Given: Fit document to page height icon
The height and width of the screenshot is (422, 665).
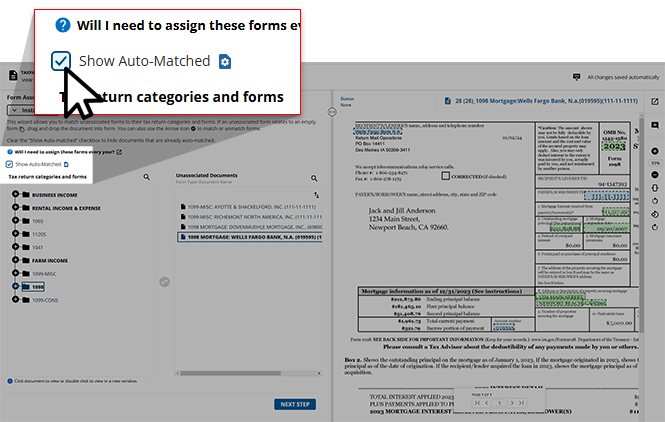Looking at the screenshot, I should click(655, 188).
